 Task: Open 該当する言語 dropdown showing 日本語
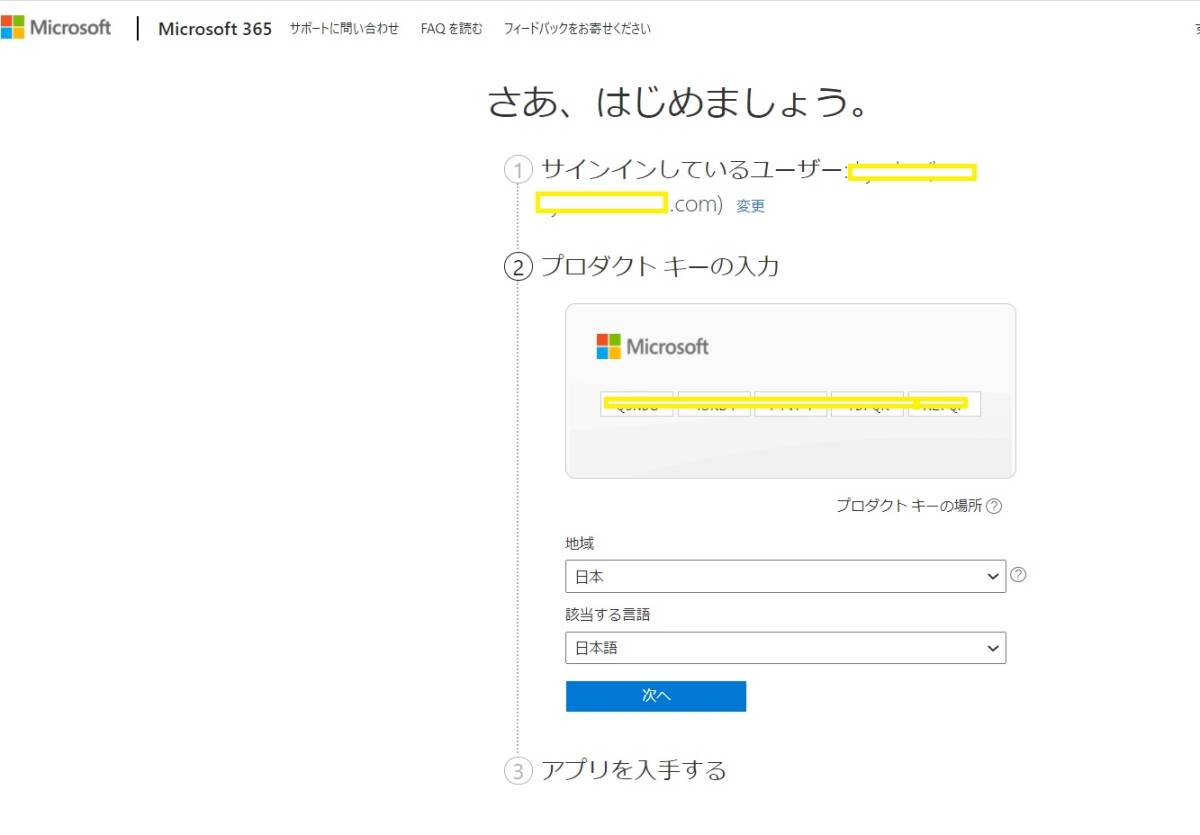[785, 648]
